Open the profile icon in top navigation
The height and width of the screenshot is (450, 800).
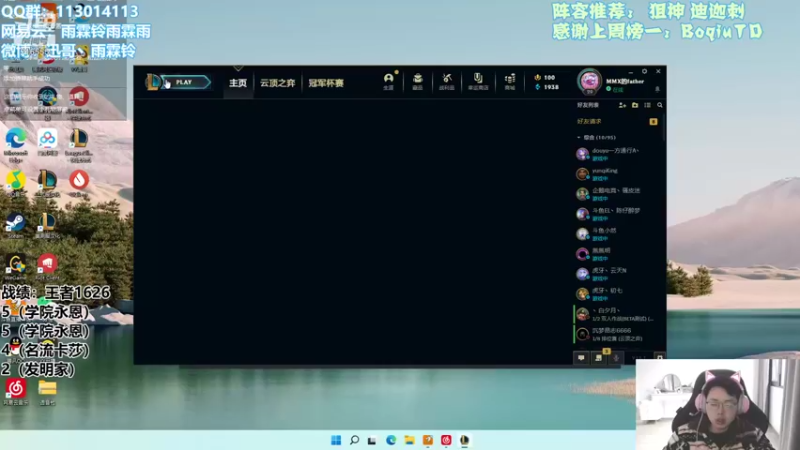pyautogui.click(x=389, y=81)
